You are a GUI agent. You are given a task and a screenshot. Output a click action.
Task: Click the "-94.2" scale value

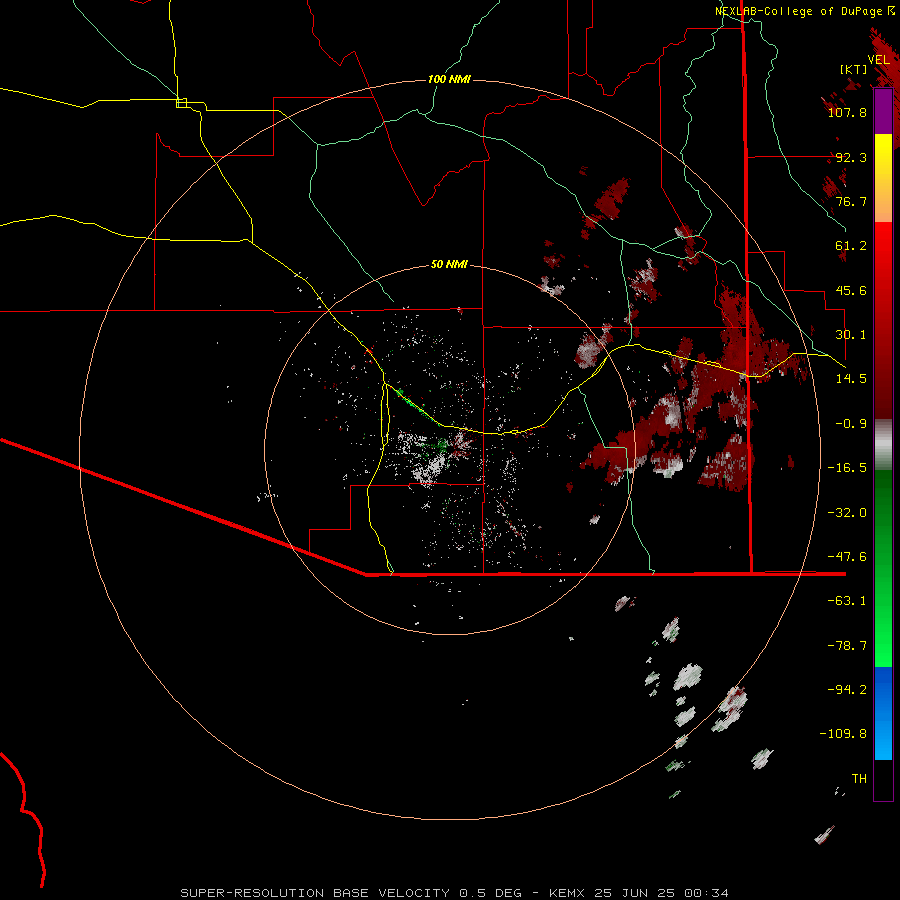[847, 689]
